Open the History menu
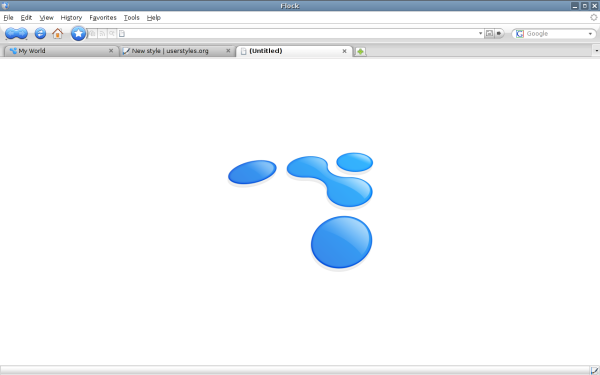The image size is (600, 375). coord(71,18)
